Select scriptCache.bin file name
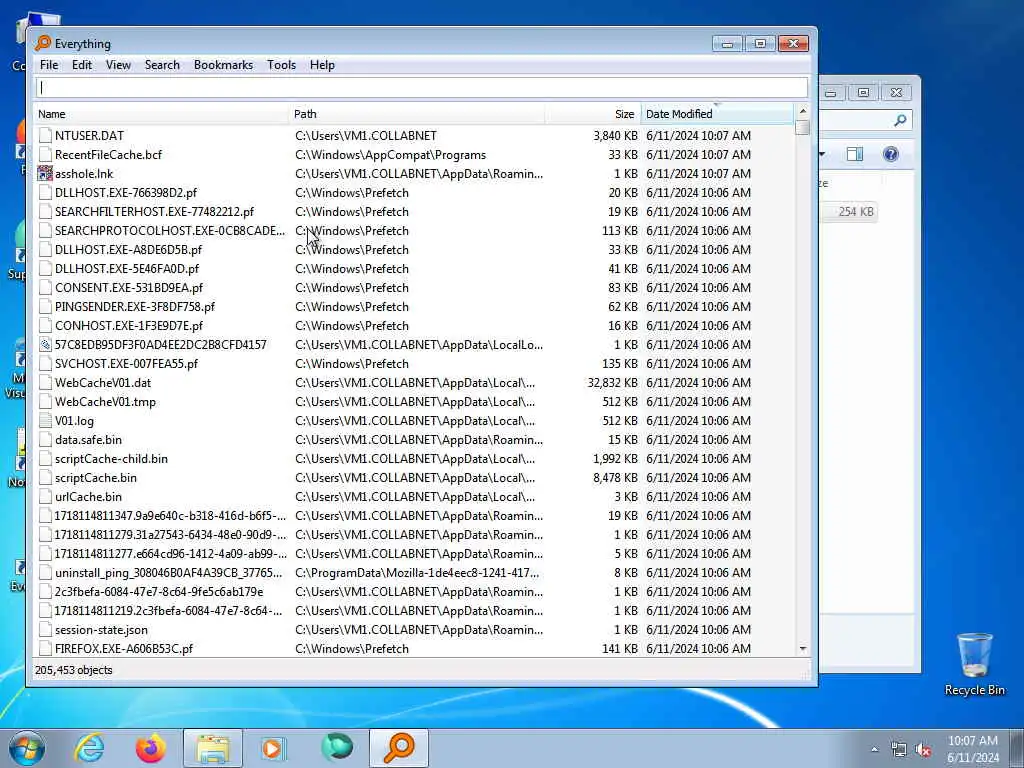The width and height of the screenshot is (1024, 768). coord(96,477)
